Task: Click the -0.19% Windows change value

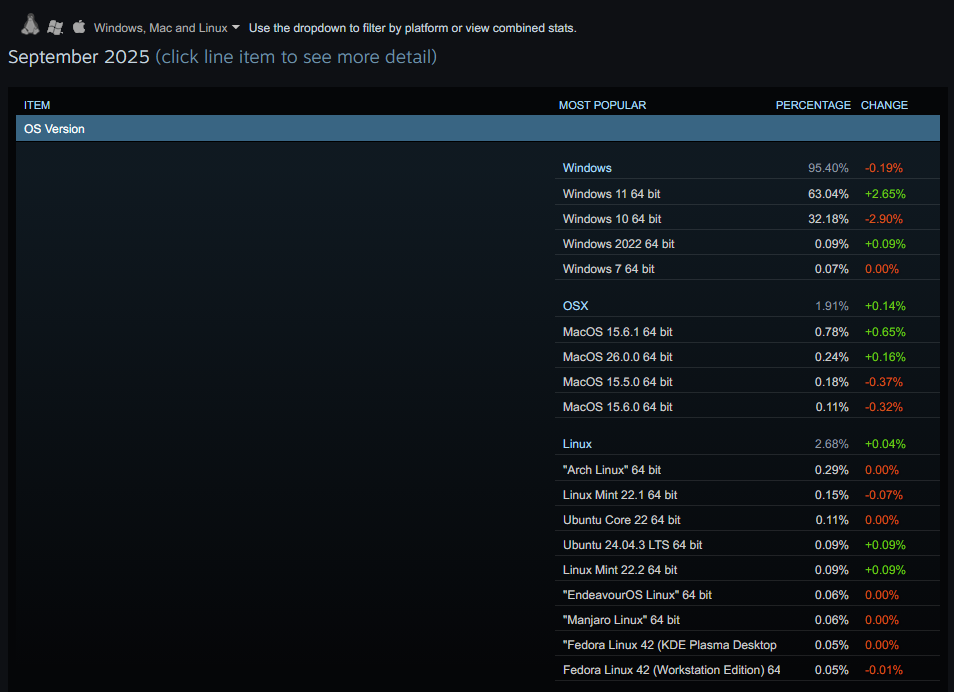Action: pos(883,168)
